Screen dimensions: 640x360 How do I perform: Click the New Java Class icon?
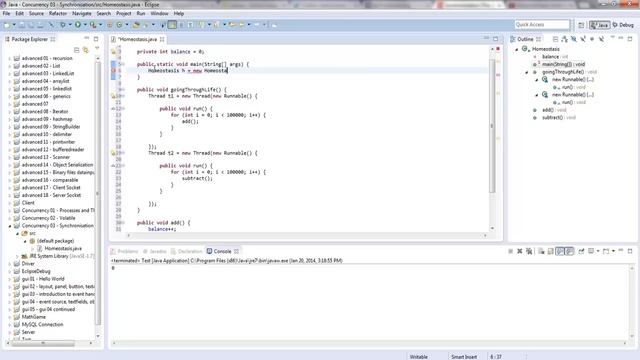click(119, 25)
